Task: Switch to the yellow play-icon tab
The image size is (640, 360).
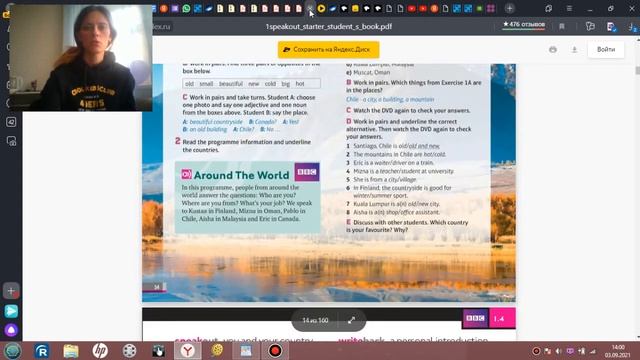Action: click(321, 8)
